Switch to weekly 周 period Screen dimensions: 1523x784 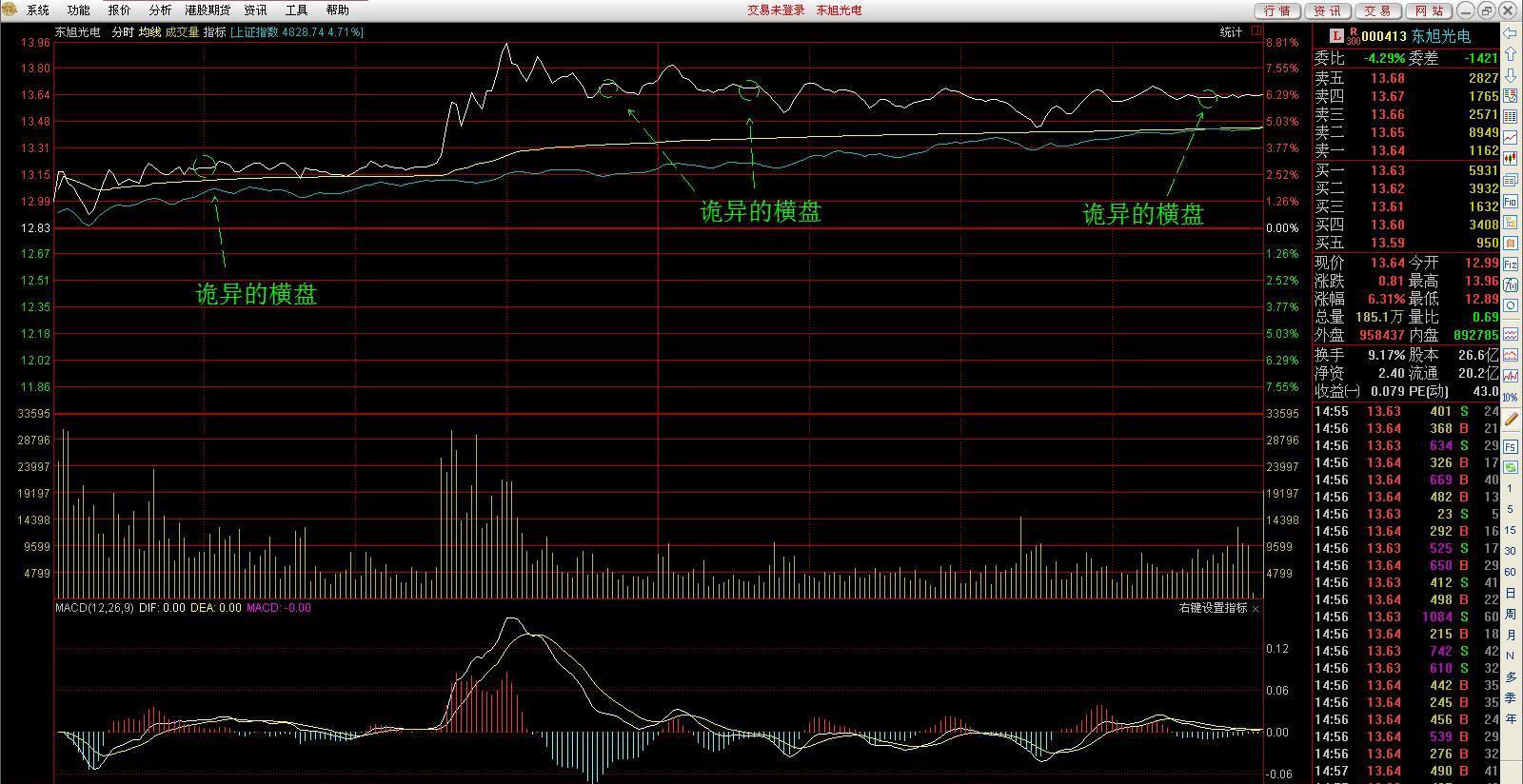(x=1510, y=613)
